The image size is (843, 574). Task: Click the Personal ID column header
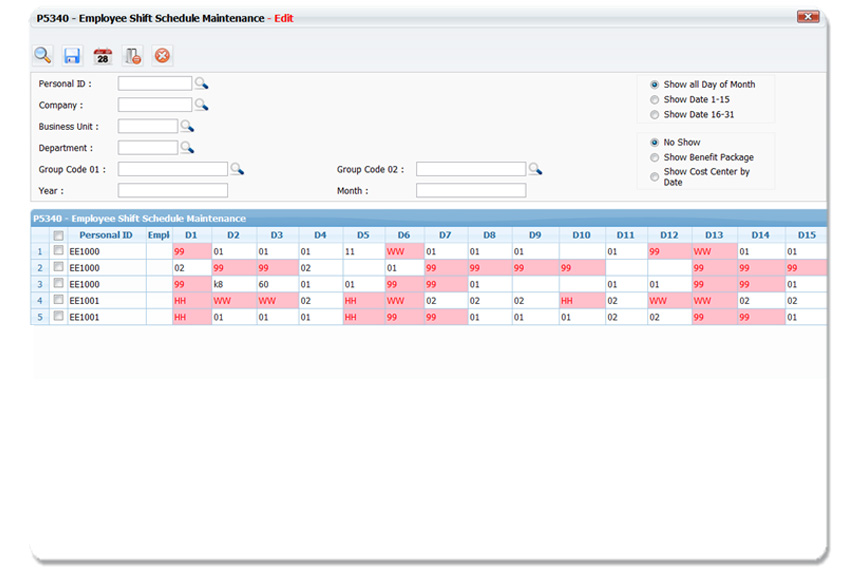[106, 235]
